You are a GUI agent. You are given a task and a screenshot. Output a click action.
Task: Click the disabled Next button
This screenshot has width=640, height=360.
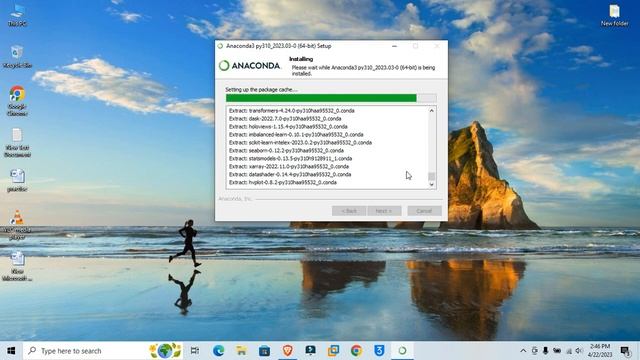384,211
